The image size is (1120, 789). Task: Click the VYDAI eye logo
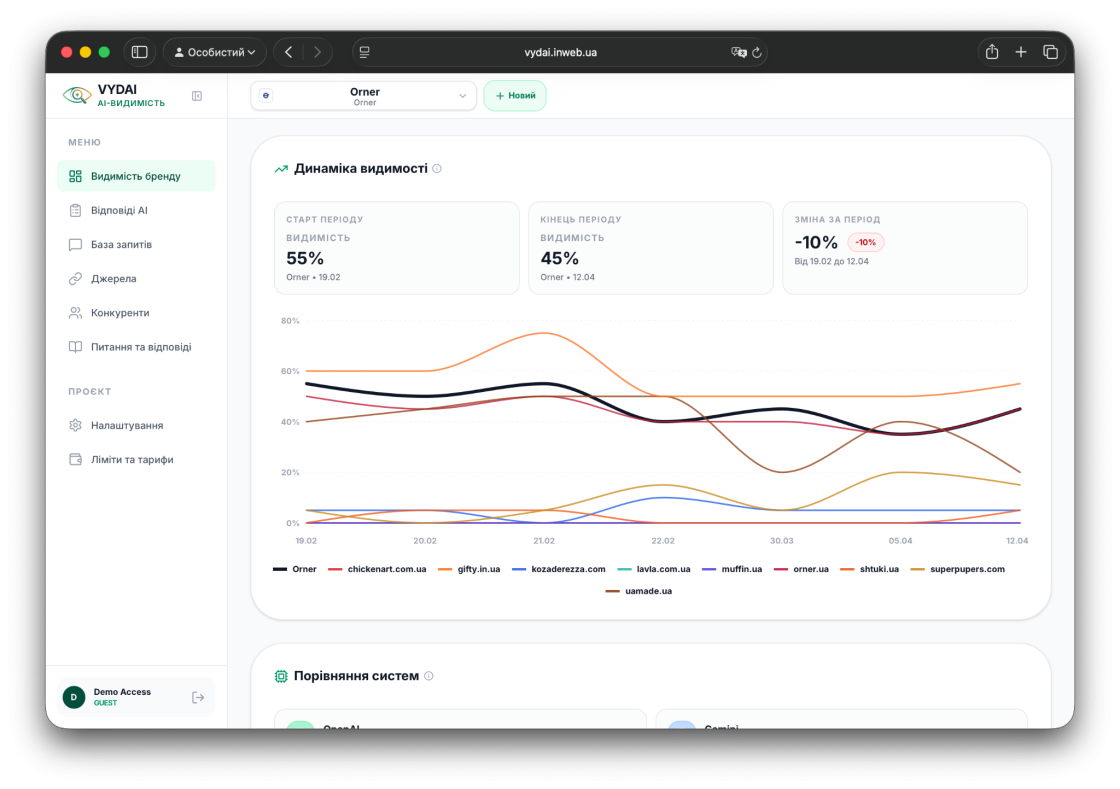(76, 95)
